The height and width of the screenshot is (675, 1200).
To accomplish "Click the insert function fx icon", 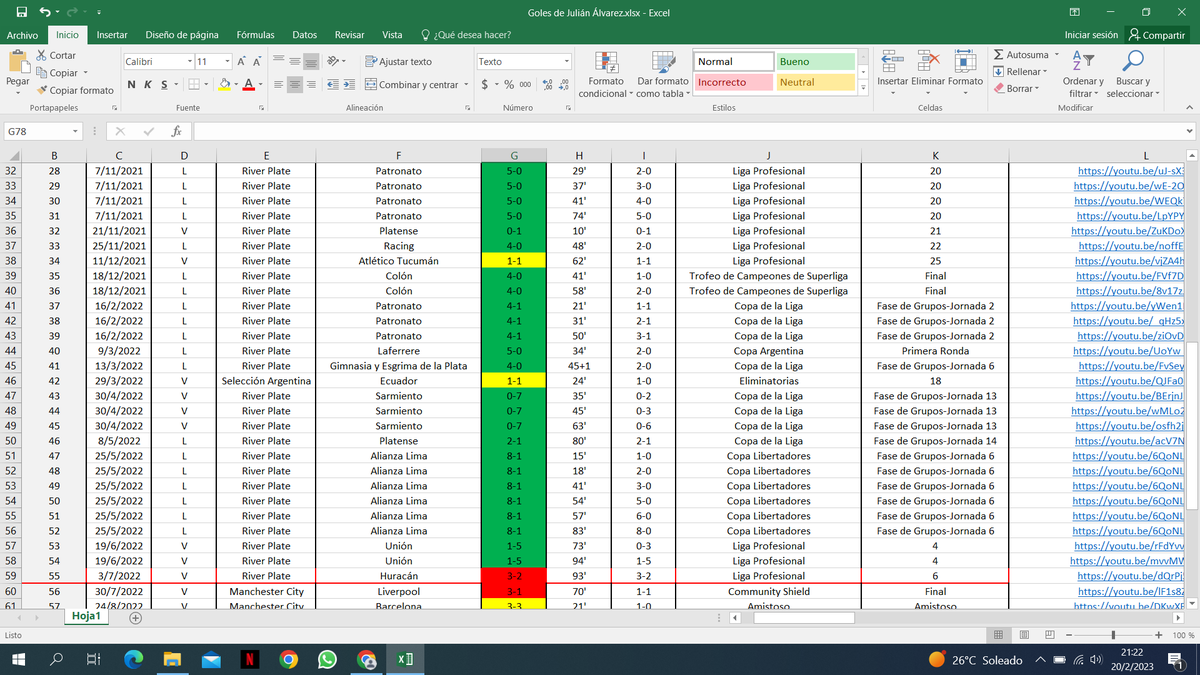I will coord(176,131).
